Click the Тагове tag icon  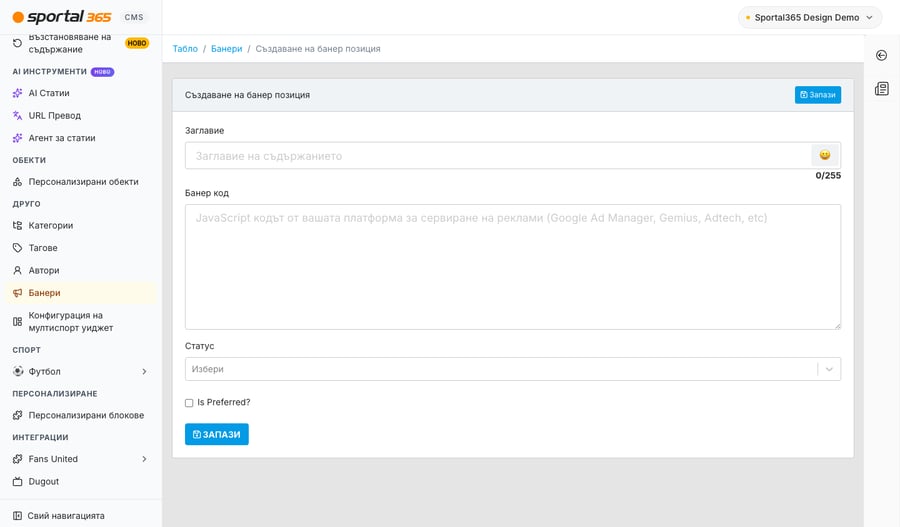[x=17, y=248]
